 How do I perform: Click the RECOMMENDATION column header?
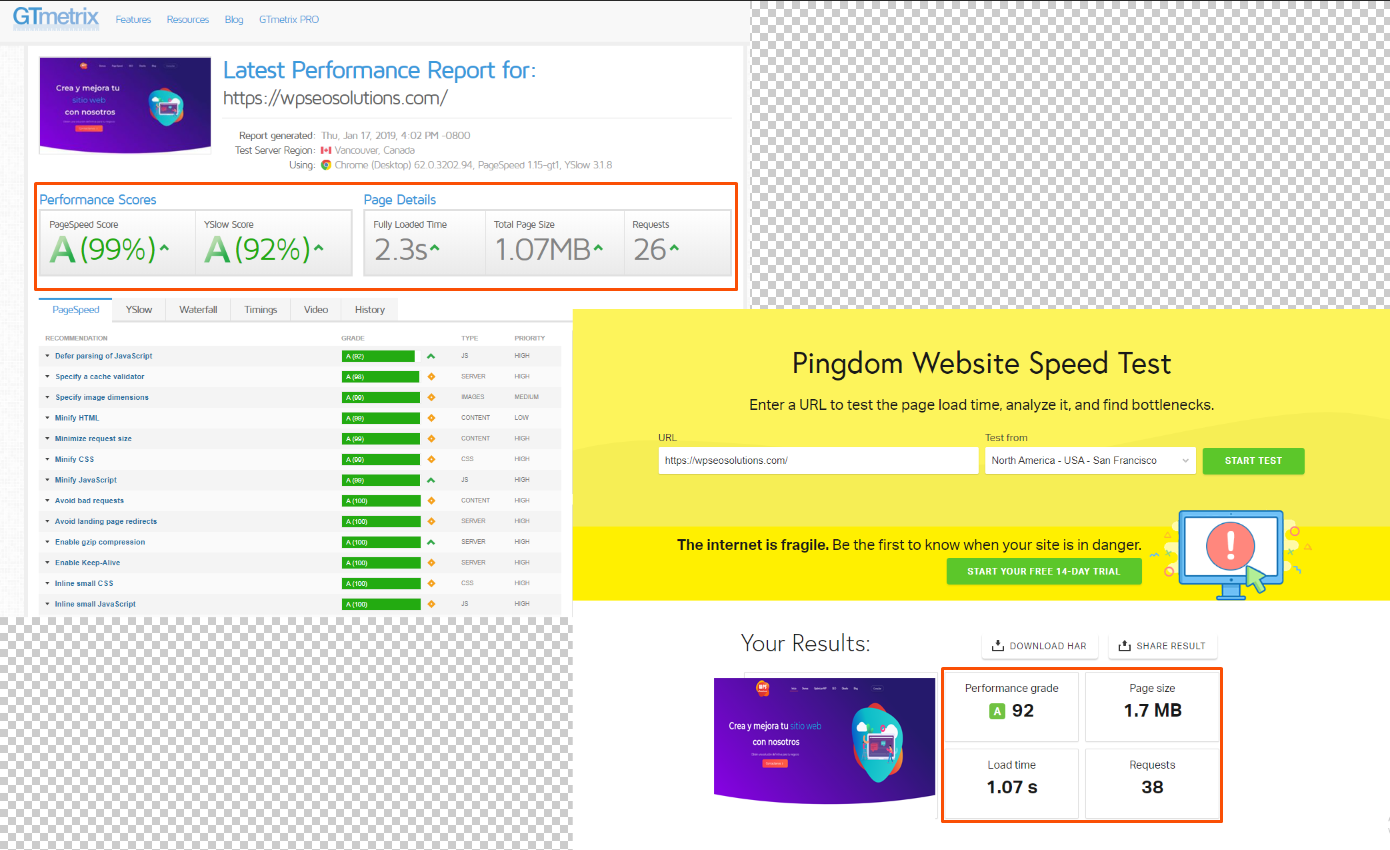78,339
